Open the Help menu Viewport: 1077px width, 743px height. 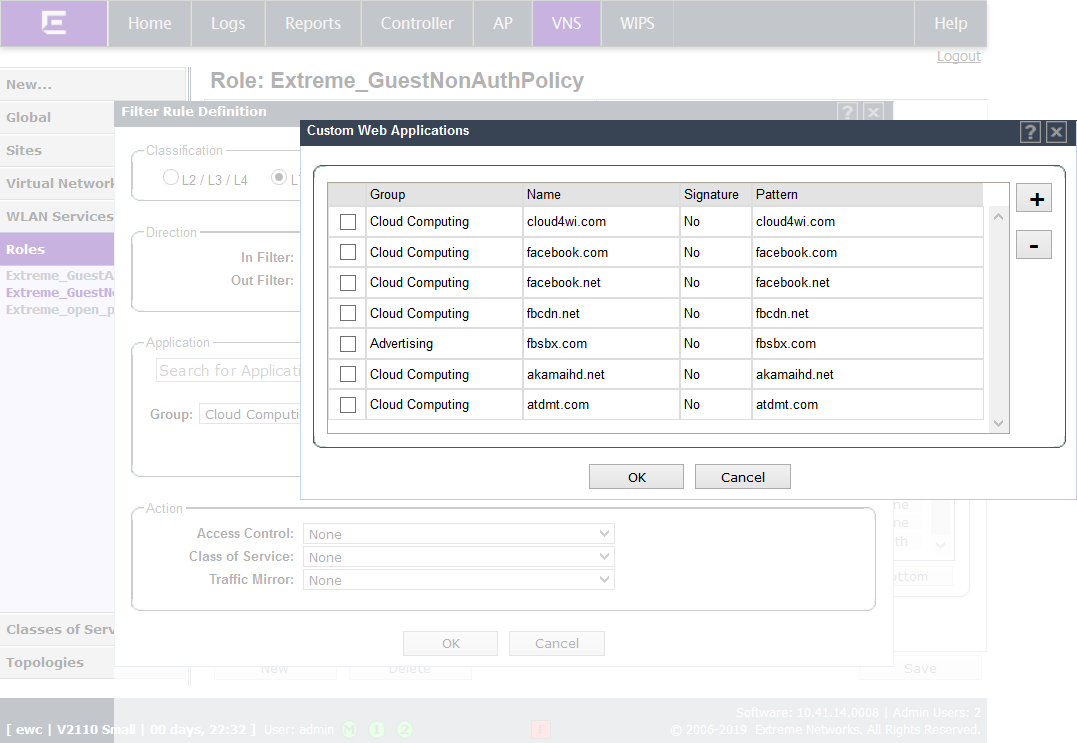click(x=951, y=23)
